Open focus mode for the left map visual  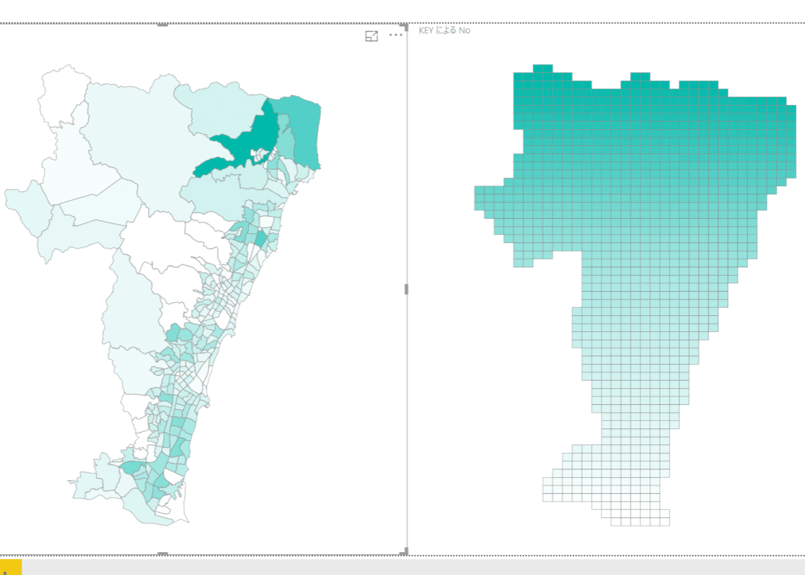[x=371, y=36]
